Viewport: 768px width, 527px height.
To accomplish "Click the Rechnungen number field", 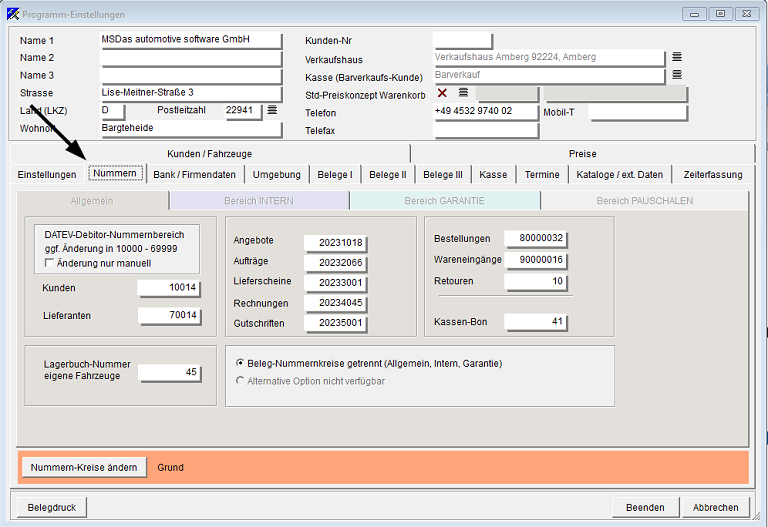I will click(336, 303).
